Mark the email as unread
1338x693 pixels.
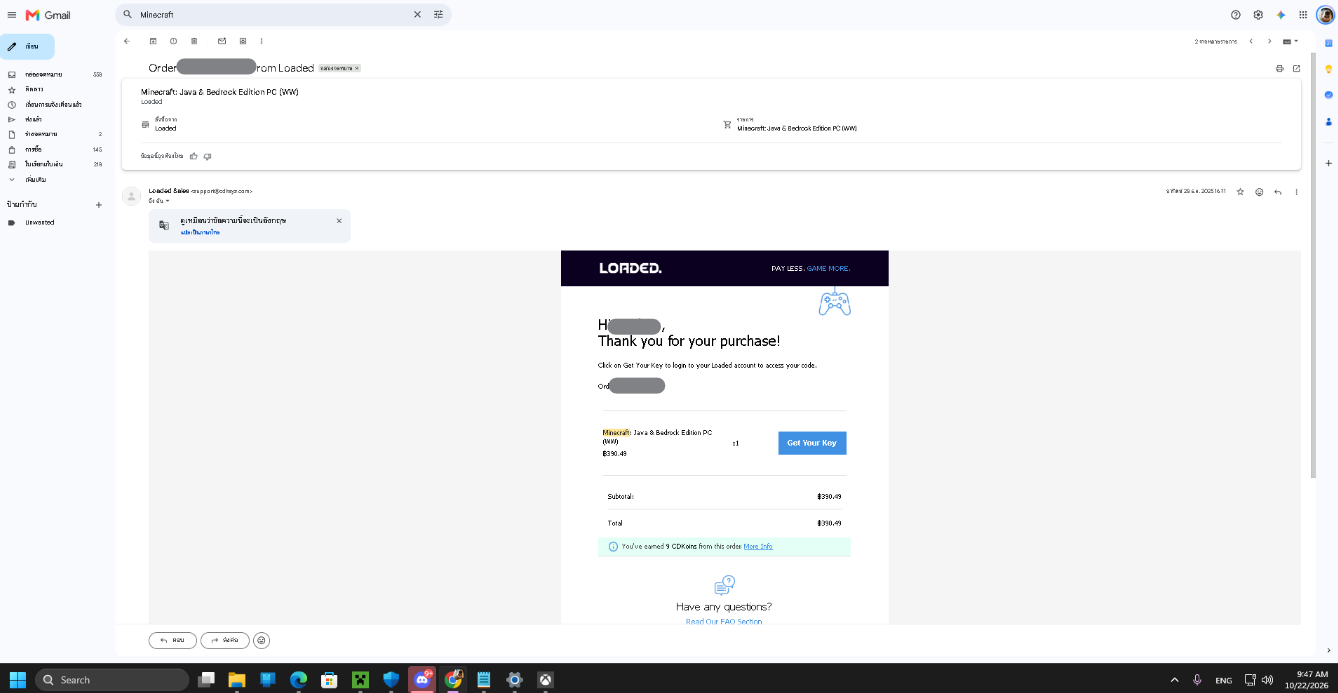(222, 41)
